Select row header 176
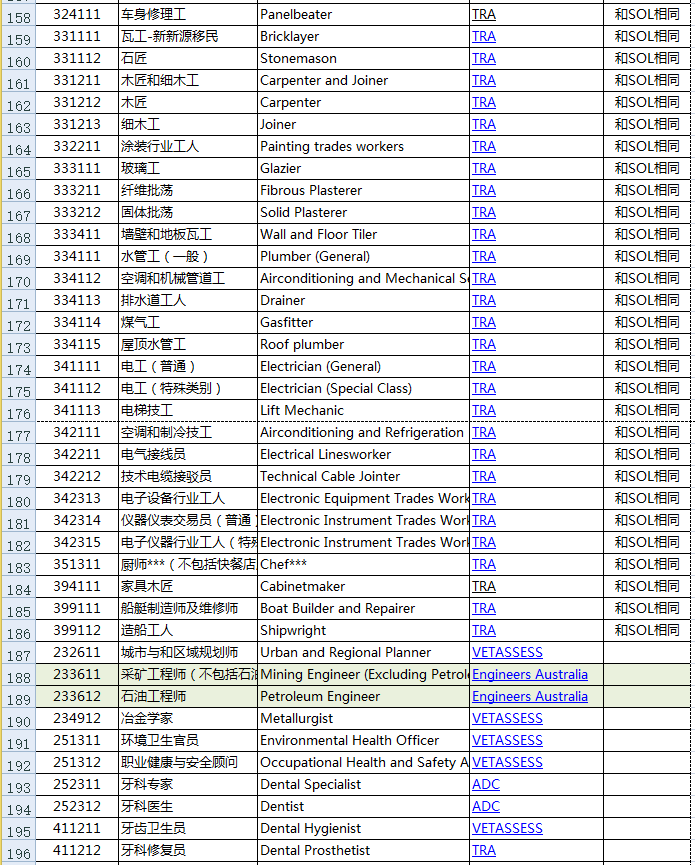This screenshot has width=695, height=865. point(19,412)
